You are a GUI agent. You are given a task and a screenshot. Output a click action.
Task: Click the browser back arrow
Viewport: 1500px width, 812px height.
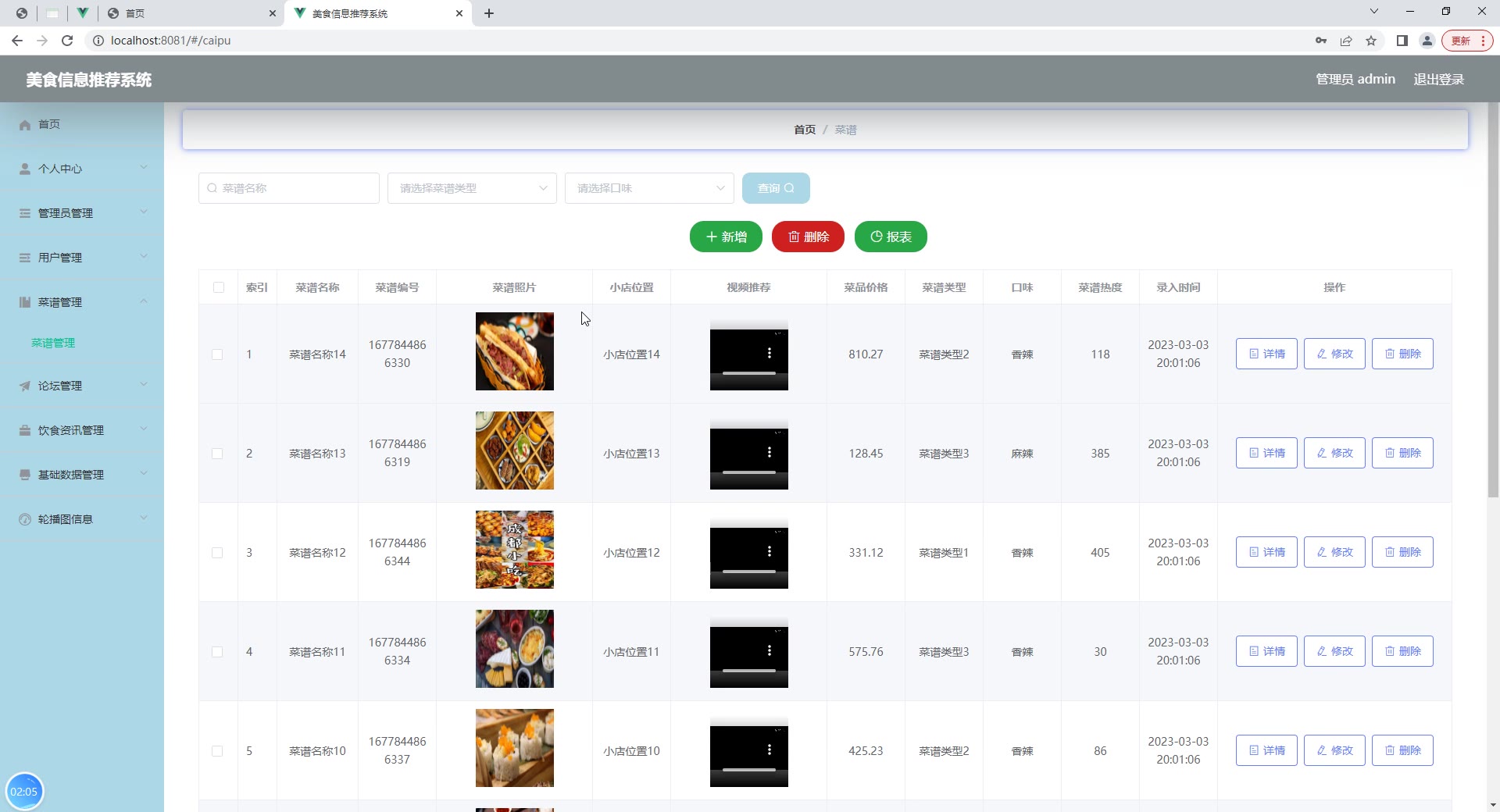17,41
